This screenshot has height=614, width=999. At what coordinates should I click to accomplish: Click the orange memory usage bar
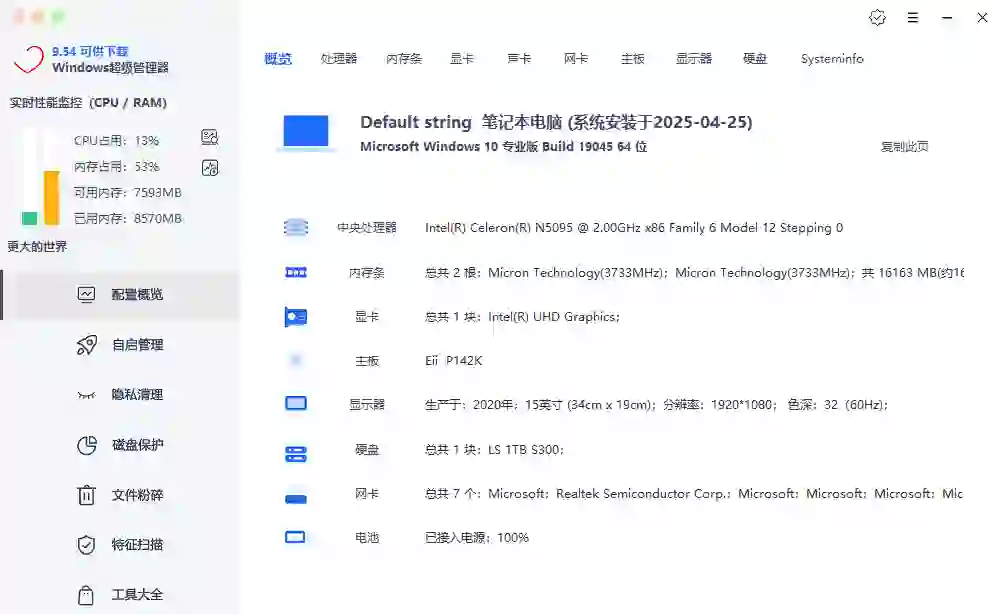[x=52, y=197]
